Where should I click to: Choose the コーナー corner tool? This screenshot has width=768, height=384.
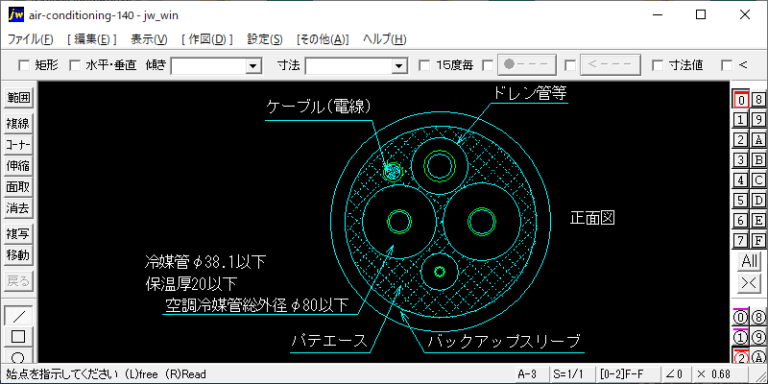tap(19, 145)
